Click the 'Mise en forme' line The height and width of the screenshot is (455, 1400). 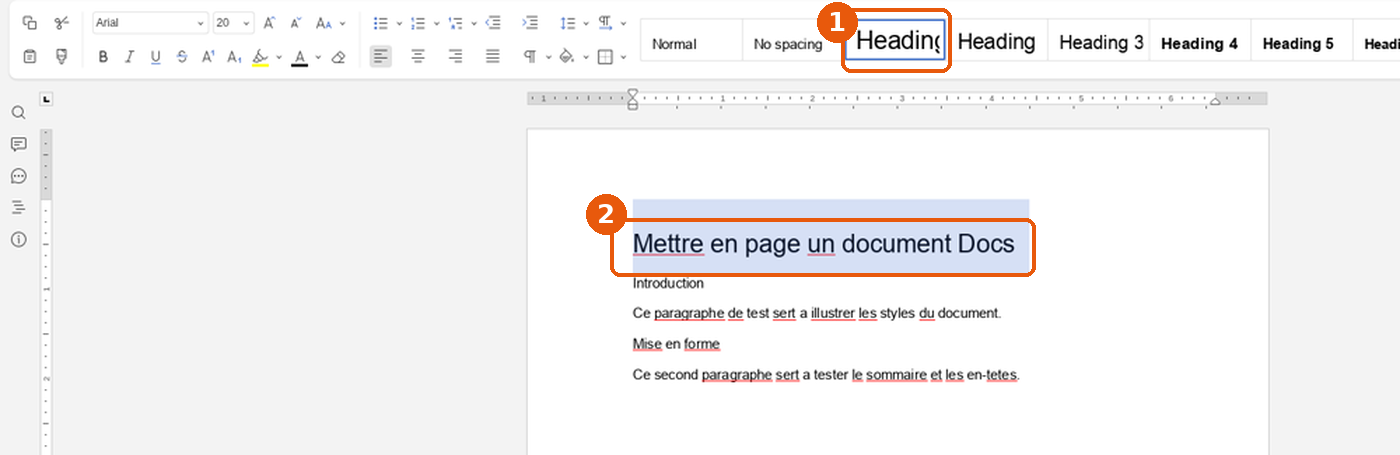676,344
